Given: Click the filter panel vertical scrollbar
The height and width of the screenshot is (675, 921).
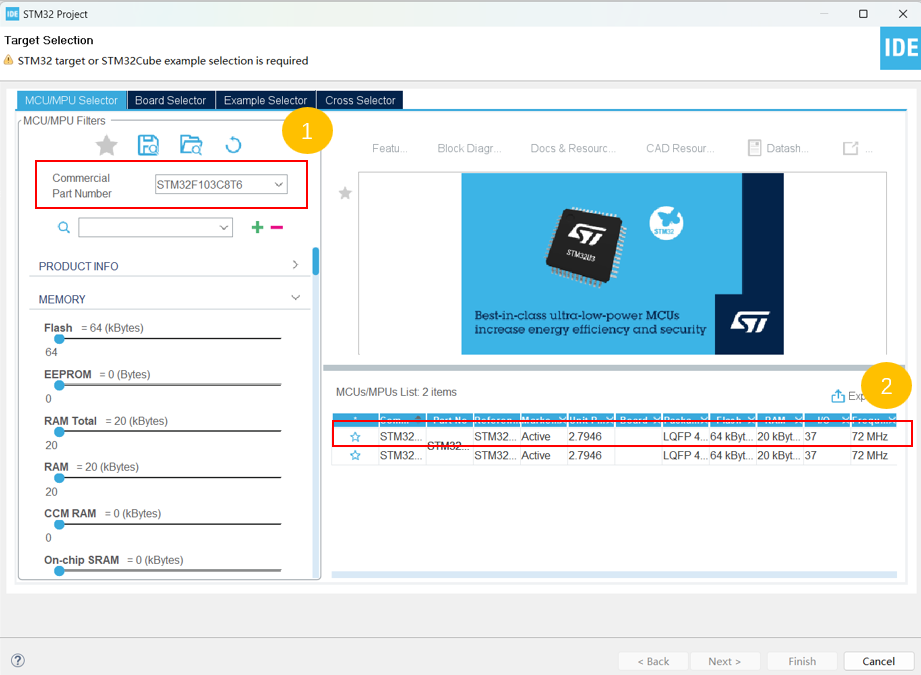Looking at the screenshot, I should click(316, 261).
